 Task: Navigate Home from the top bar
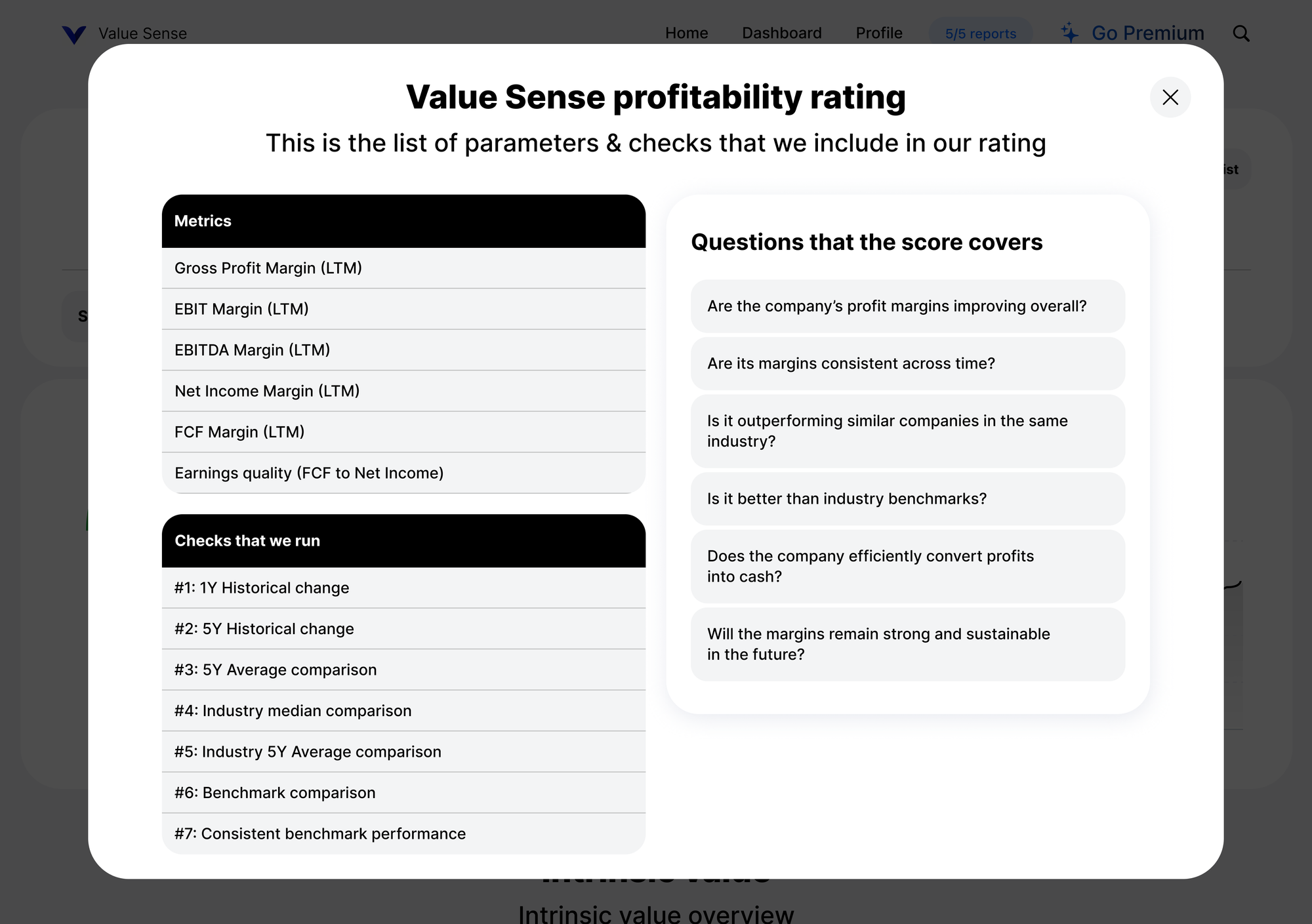click(686, 33)
